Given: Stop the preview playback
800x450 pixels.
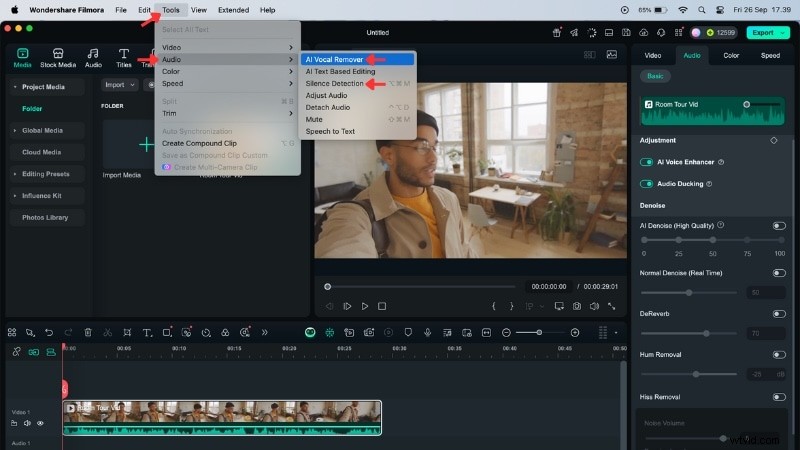Looking at the screenshot, I should point(382,306).
